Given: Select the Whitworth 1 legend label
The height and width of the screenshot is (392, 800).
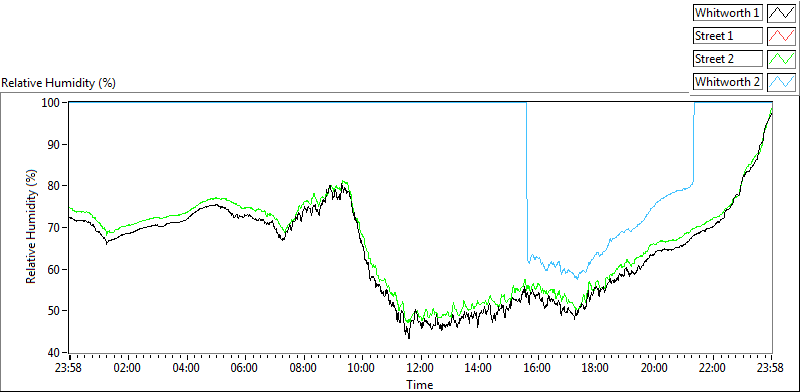Looking at the screenshot, I should pyautogui.click(x=728, y=13).
